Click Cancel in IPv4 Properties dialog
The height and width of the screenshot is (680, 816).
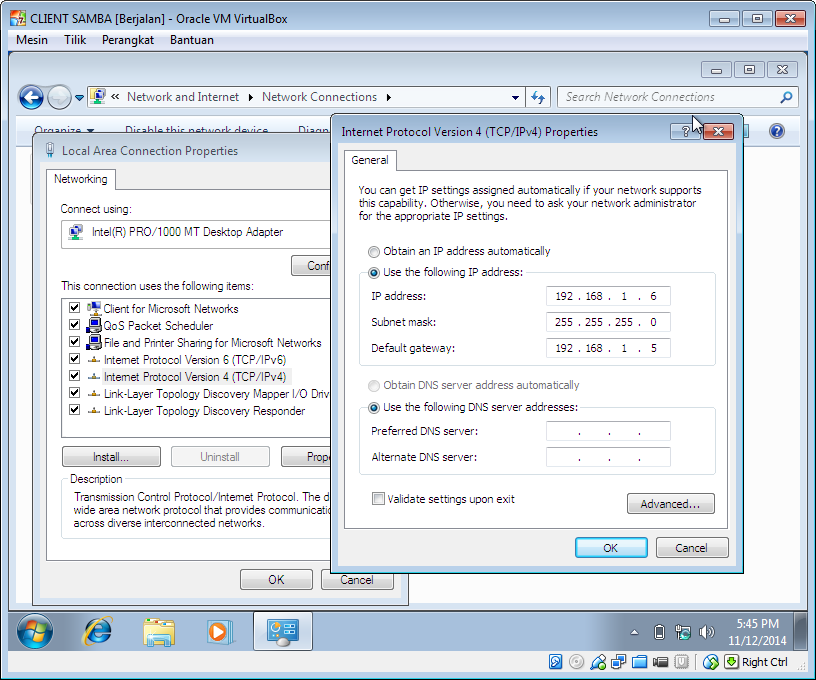pos(691,548)
